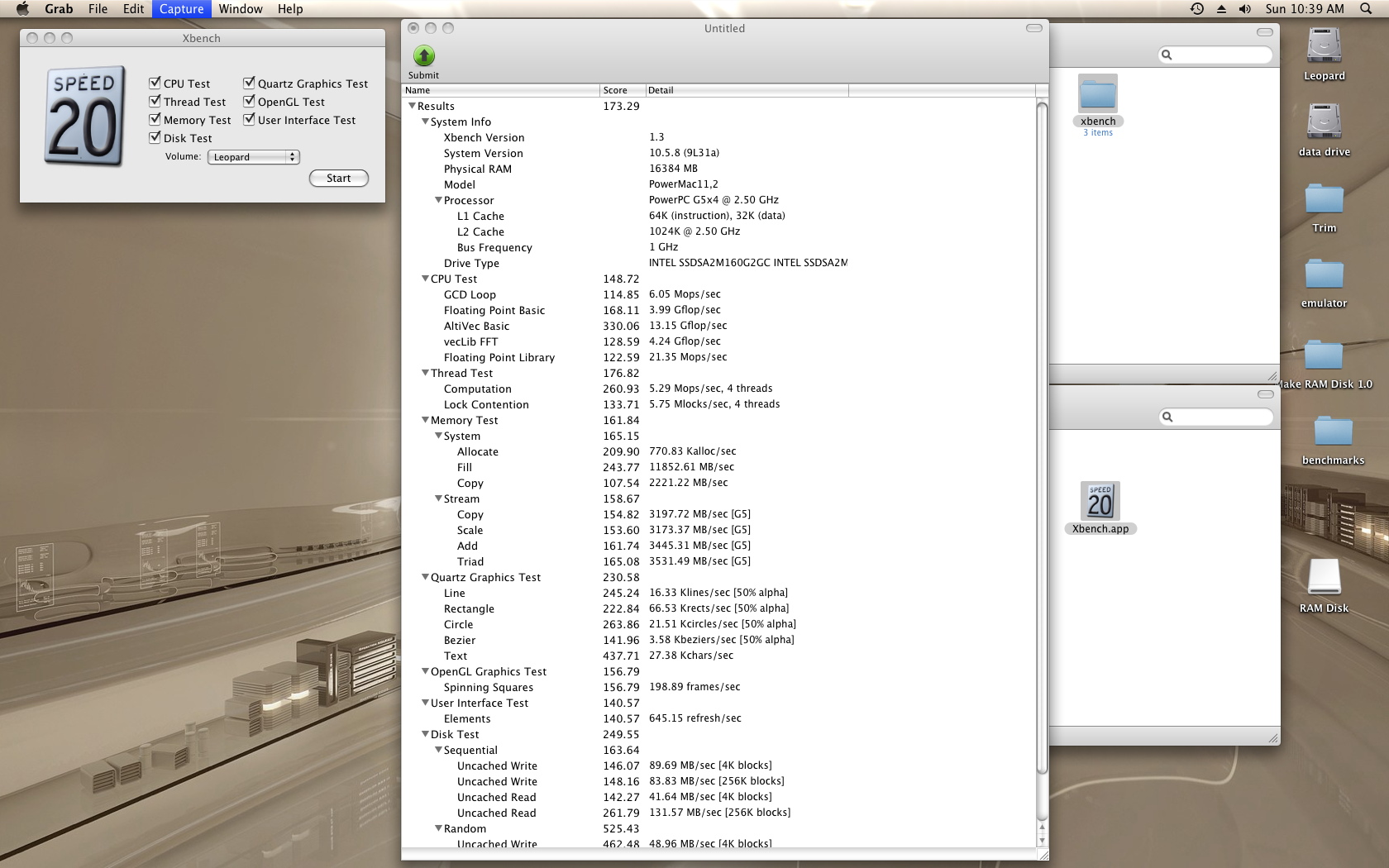Image resolution: width=1389 pixels, height=868 pixels.
Task: Select the xbench folder in Finder window
Action: pos(1098,95)
